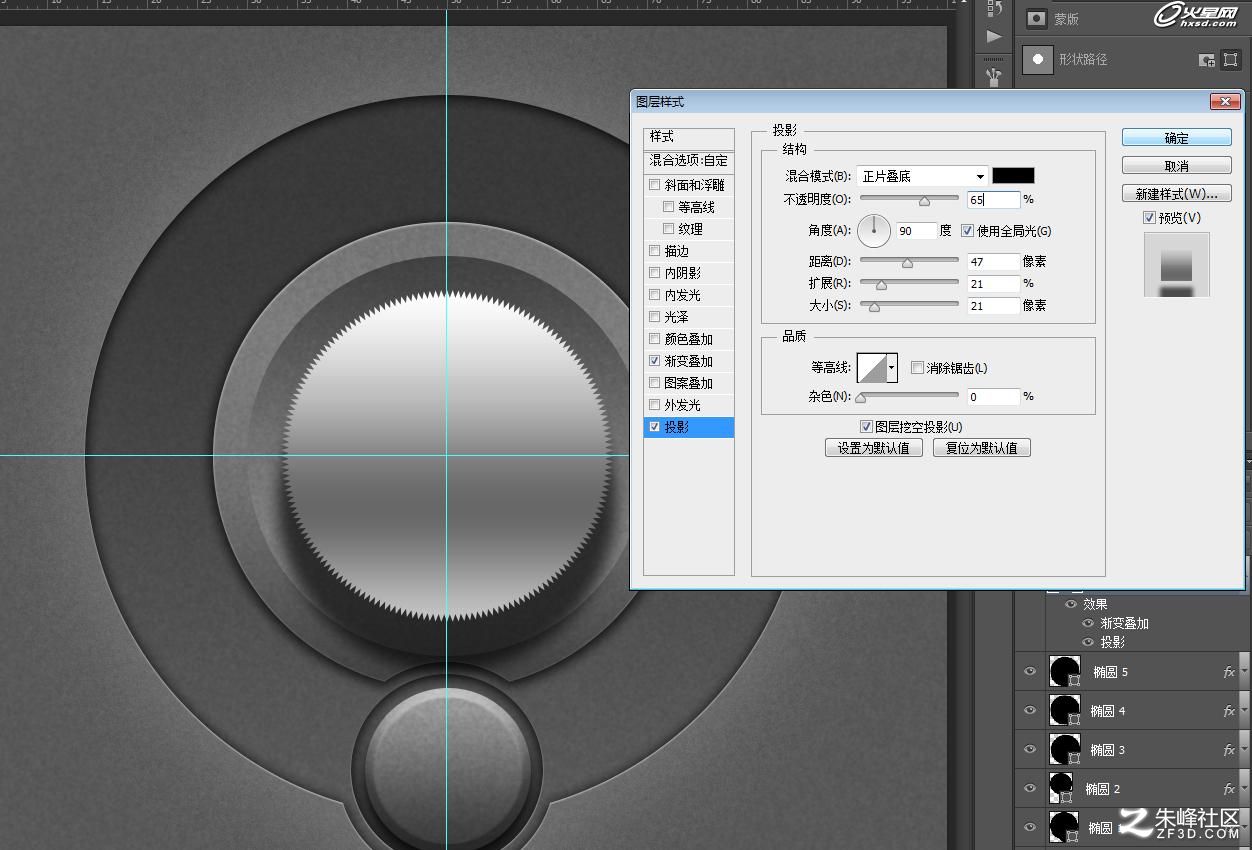Enable the 斜面和浮雕 (Bevel & Emboss) checkbox
1252x850 pixels.
(655, 185)
